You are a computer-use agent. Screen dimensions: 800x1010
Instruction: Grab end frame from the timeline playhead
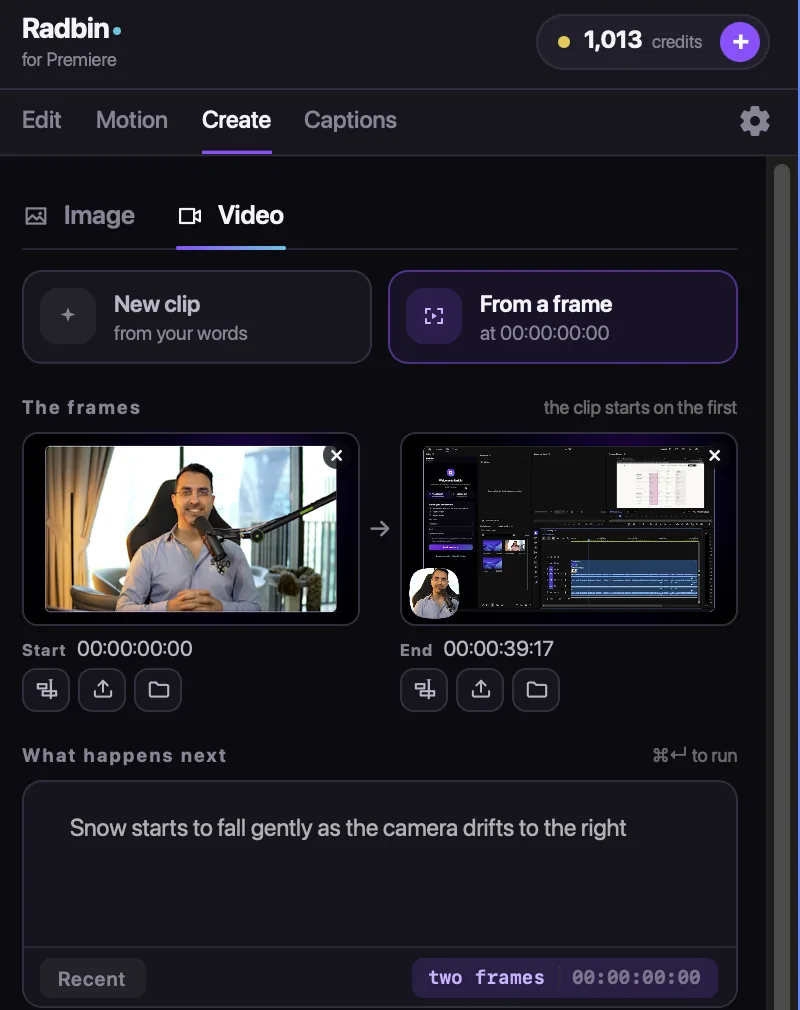point(424,690)
